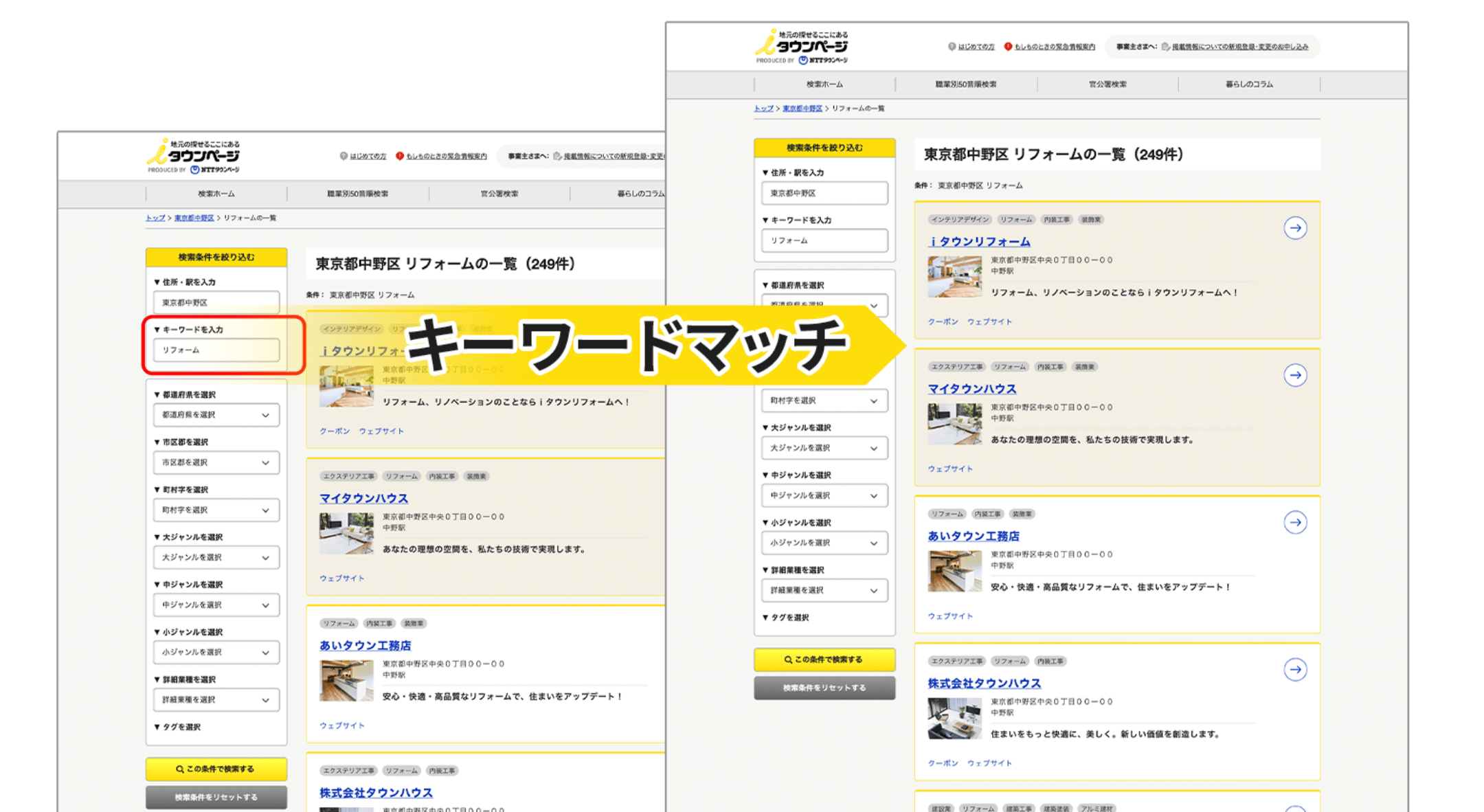The width and height of the screenshot is (1484, 812).
Task: Click iタウンページ logo in left window
Action: [x=194, y=156]
